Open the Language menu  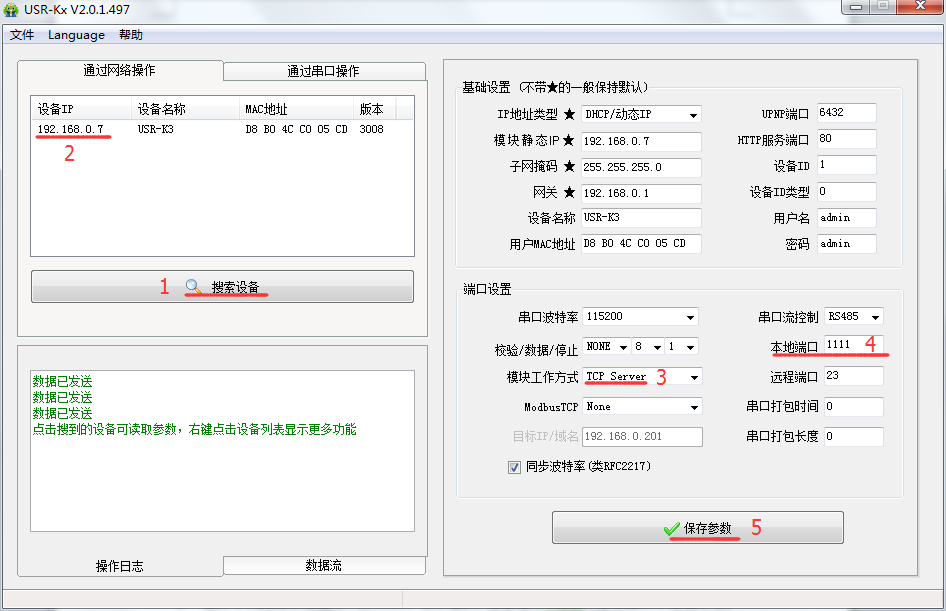76,35
